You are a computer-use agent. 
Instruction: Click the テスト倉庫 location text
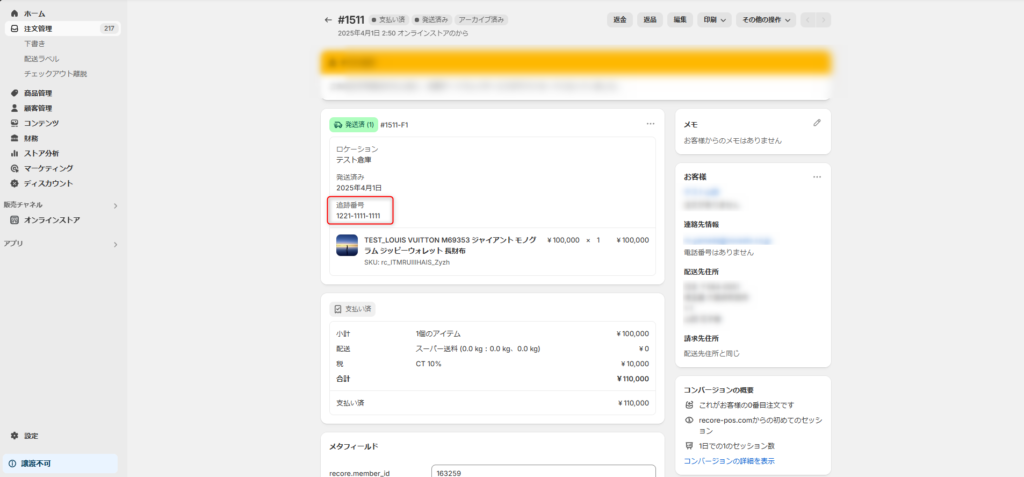pyautogui.click(x=354, y=159)
